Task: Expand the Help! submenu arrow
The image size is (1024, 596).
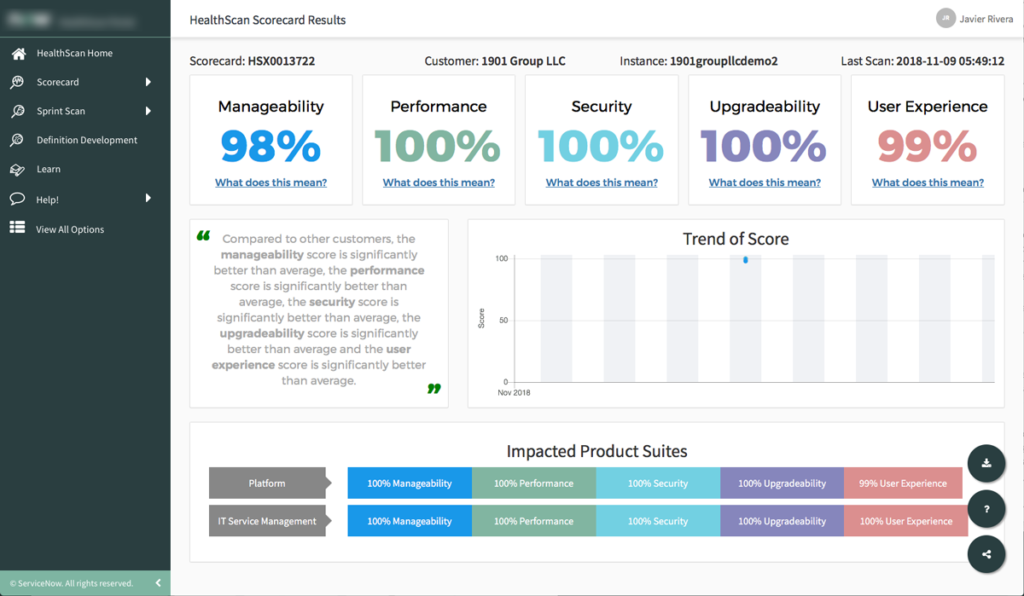Action: (x=148, y=198)
